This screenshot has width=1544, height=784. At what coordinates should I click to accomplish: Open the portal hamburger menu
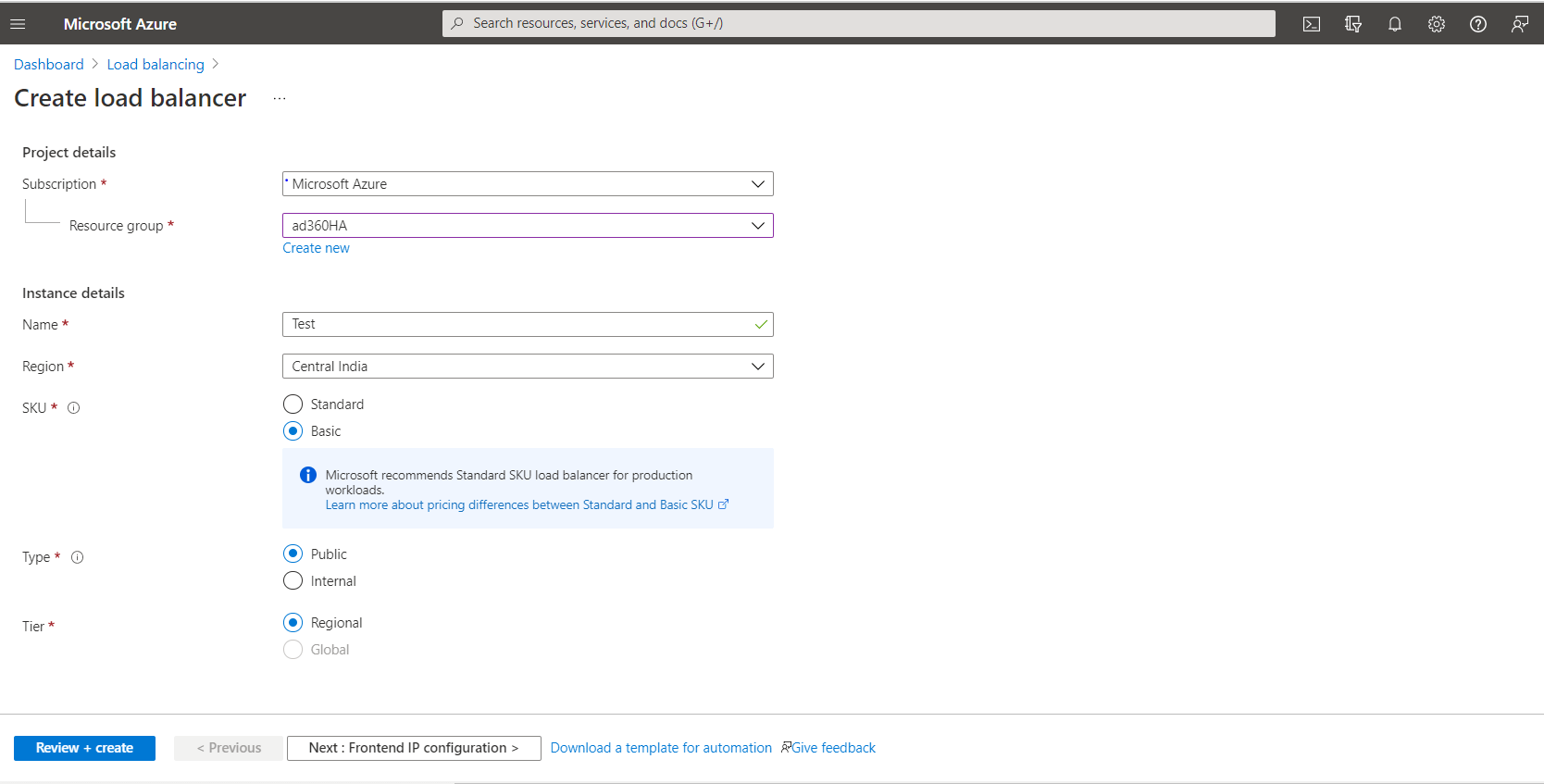click(x=18, y=24)
